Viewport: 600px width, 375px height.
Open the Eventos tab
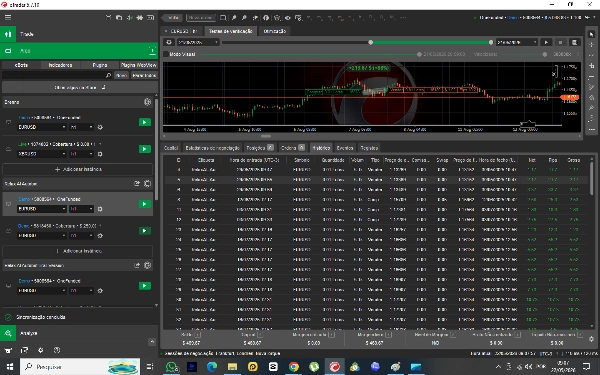pos(345,148)
